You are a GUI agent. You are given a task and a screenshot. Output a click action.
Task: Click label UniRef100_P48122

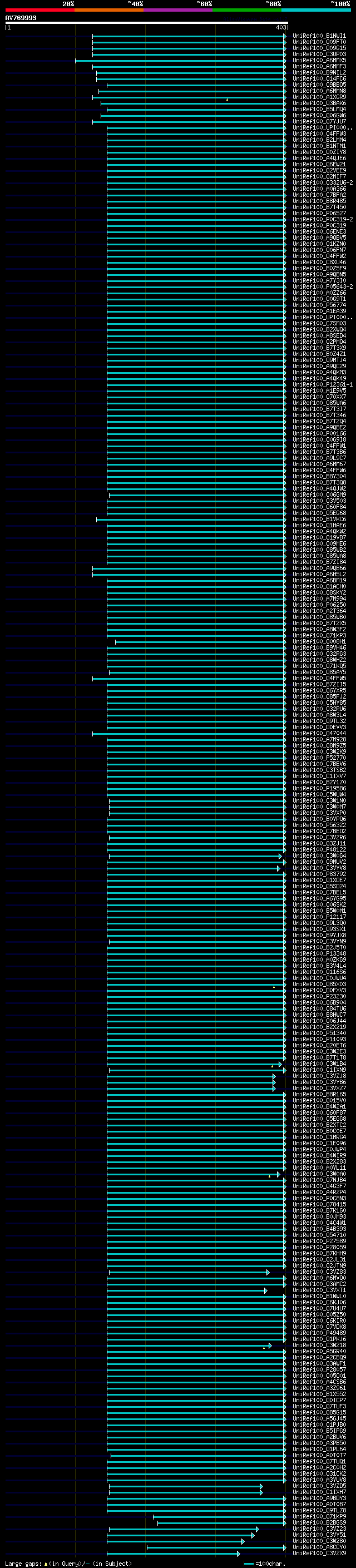(319, 850)
